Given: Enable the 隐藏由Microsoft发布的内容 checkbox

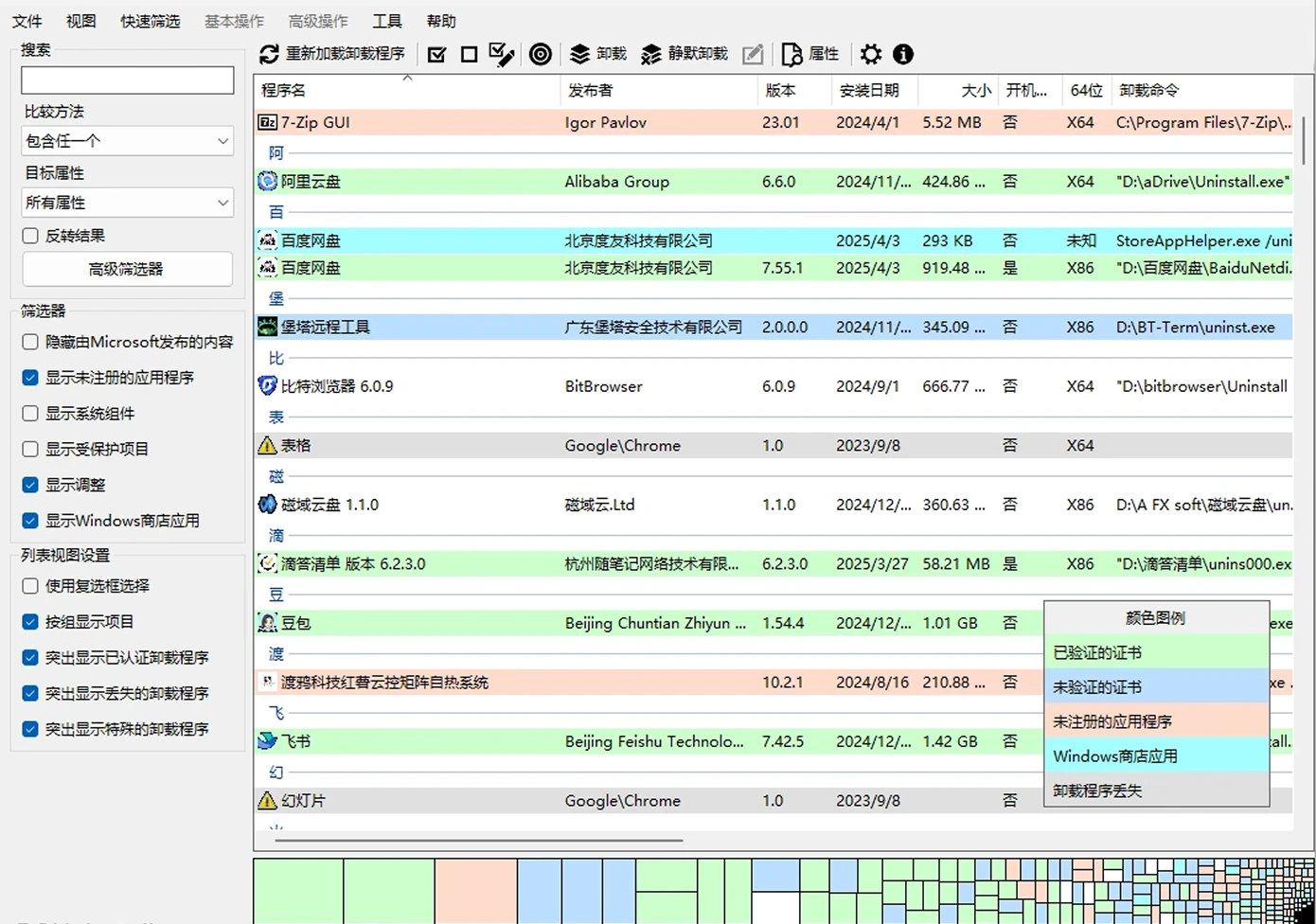Looking at the screenshot, I should point(30,342).
